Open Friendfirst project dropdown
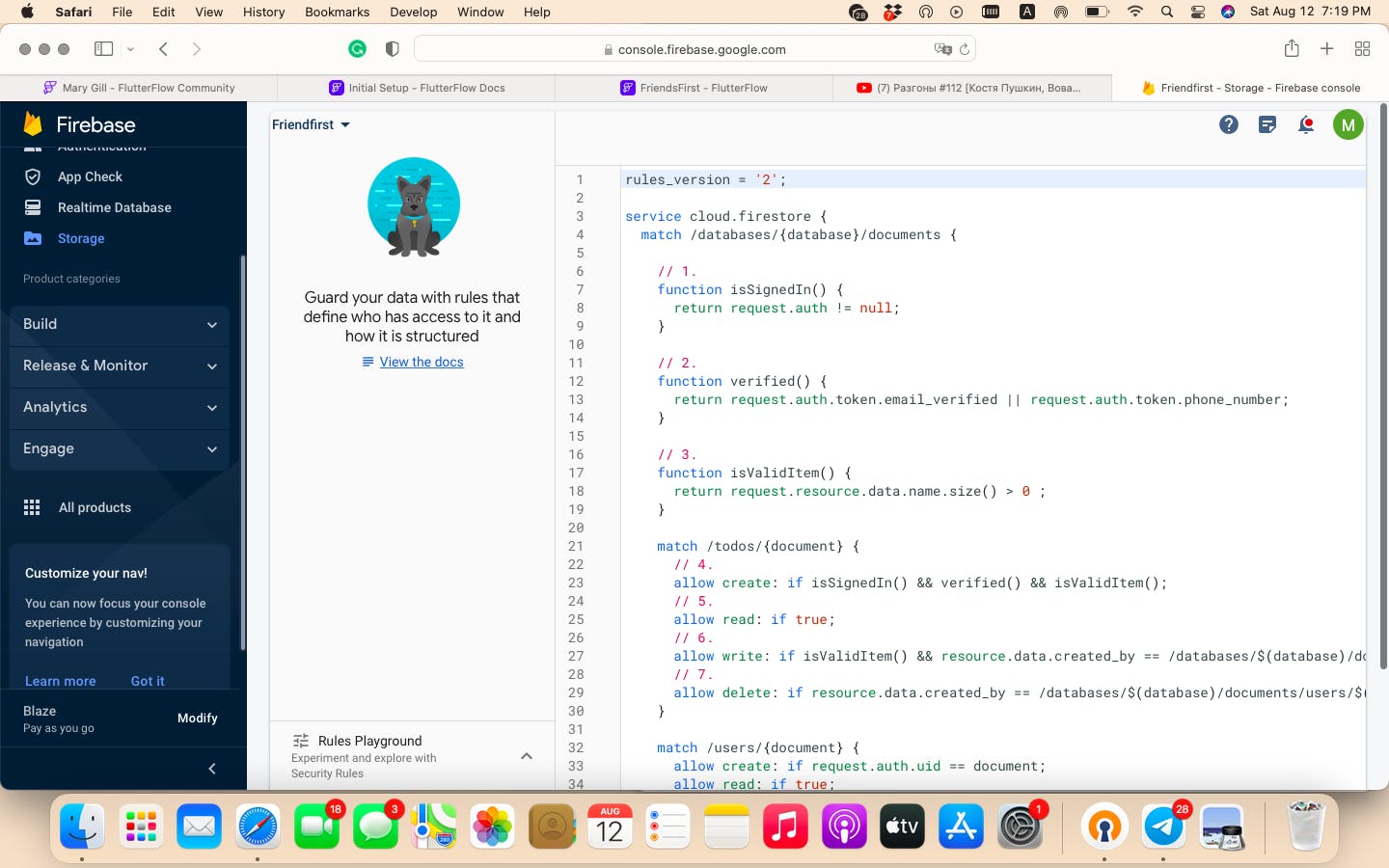 (311, 124)
